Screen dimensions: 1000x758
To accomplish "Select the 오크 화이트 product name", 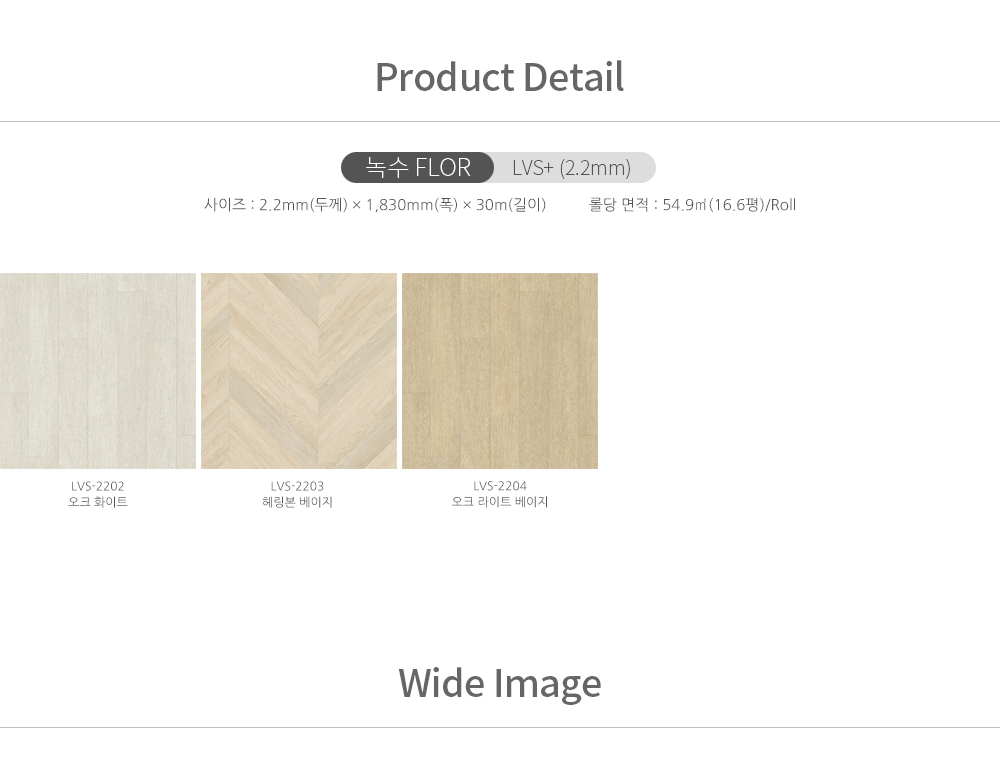I will (98, 502).
